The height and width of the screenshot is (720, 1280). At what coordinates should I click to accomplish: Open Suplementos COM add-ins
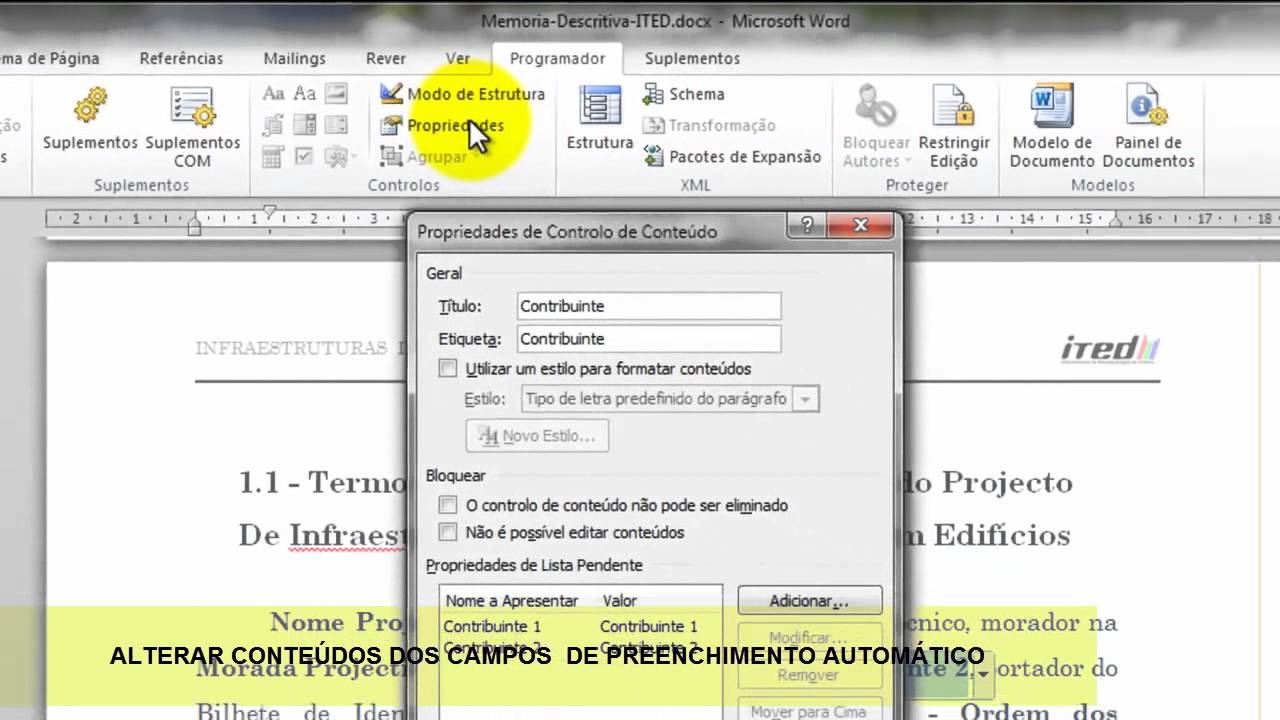click(193, 127)
